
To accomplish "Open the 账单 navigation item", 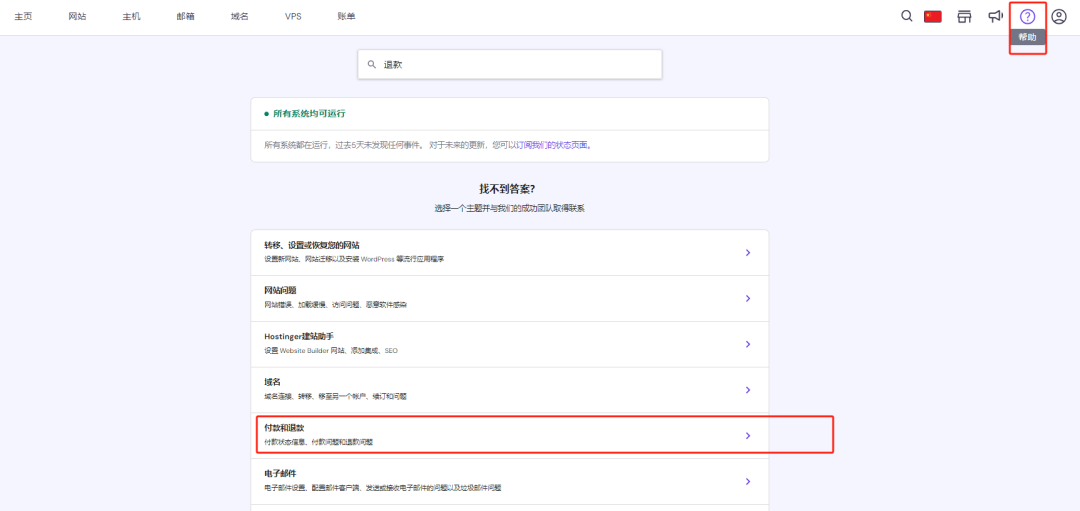I will [344, 17].
